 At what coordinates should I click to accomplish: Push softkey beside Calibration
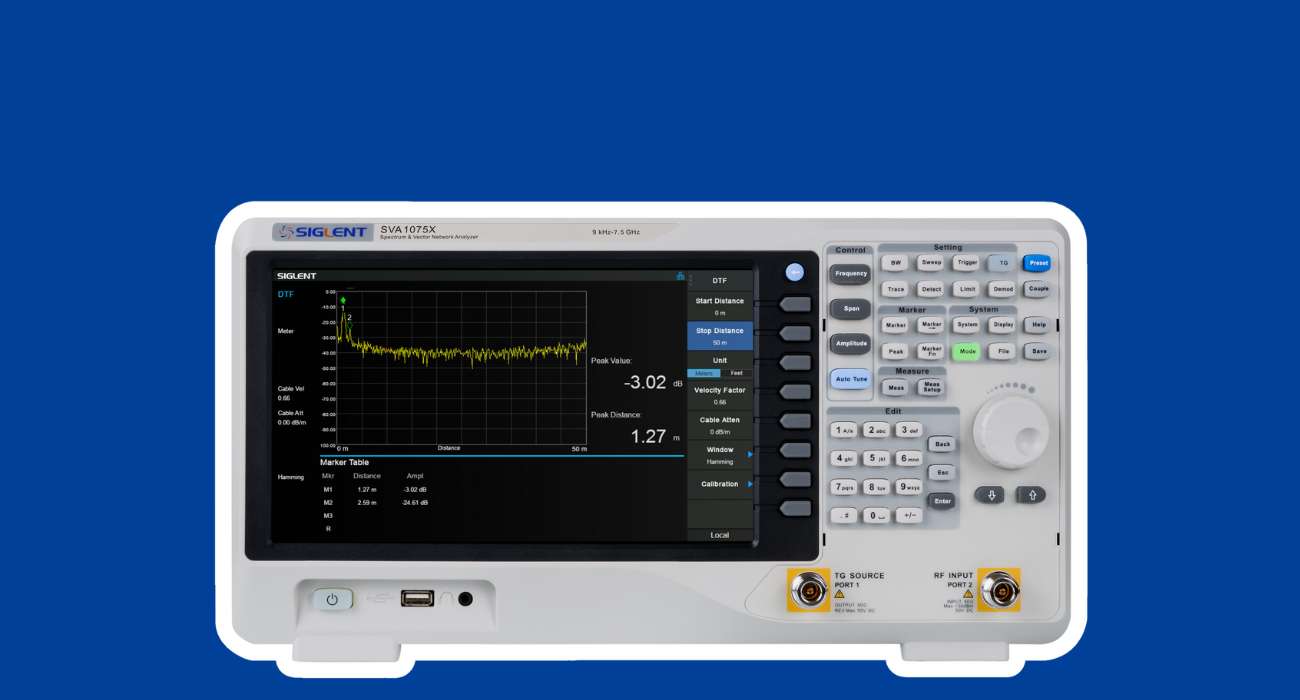(x=795, y=479)
